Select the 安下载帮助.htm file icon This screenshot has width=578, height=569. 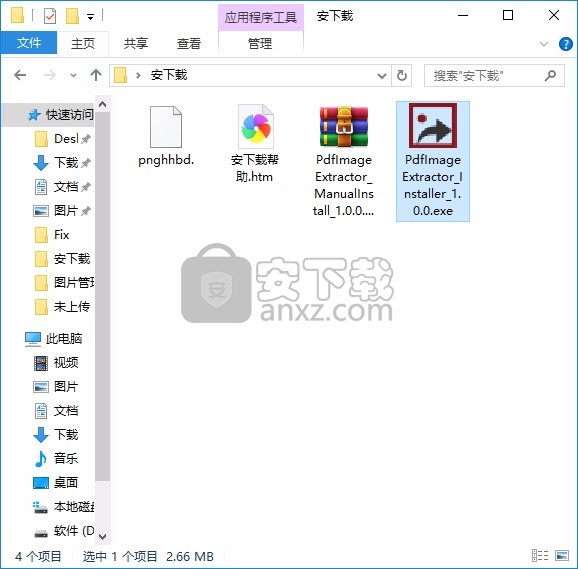tap(255, 127)
